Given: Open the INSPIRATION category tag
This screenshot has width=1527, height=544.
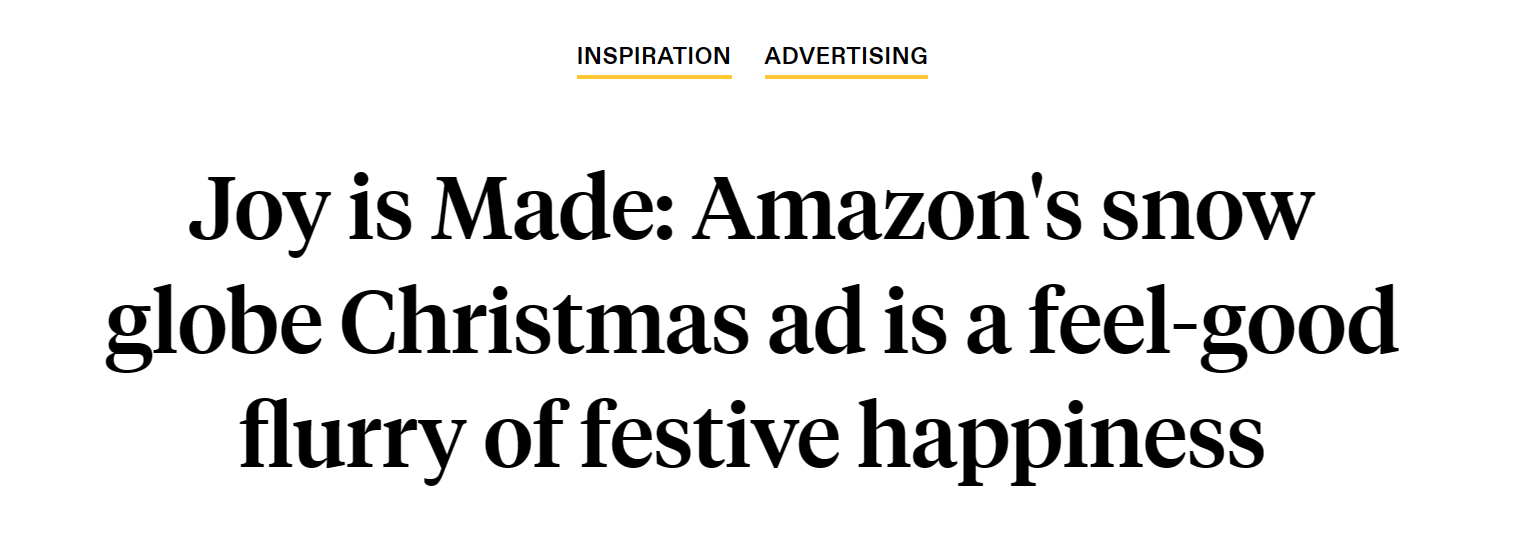Looking at the screenshot, I should click(653, 56).
